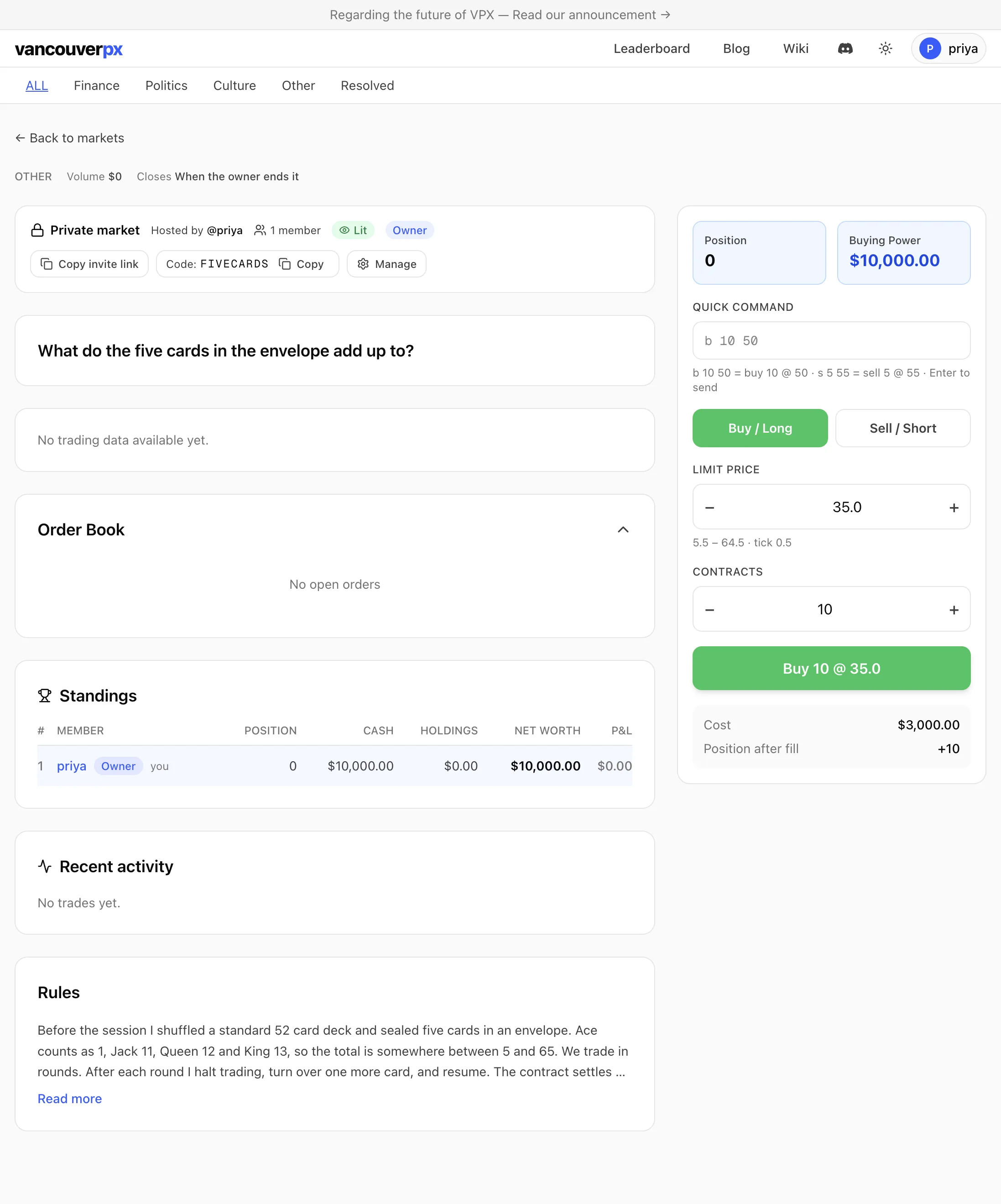The image size is (1001, 1204).
Task: Increase the contracts count
Action: tap(954, 609)
